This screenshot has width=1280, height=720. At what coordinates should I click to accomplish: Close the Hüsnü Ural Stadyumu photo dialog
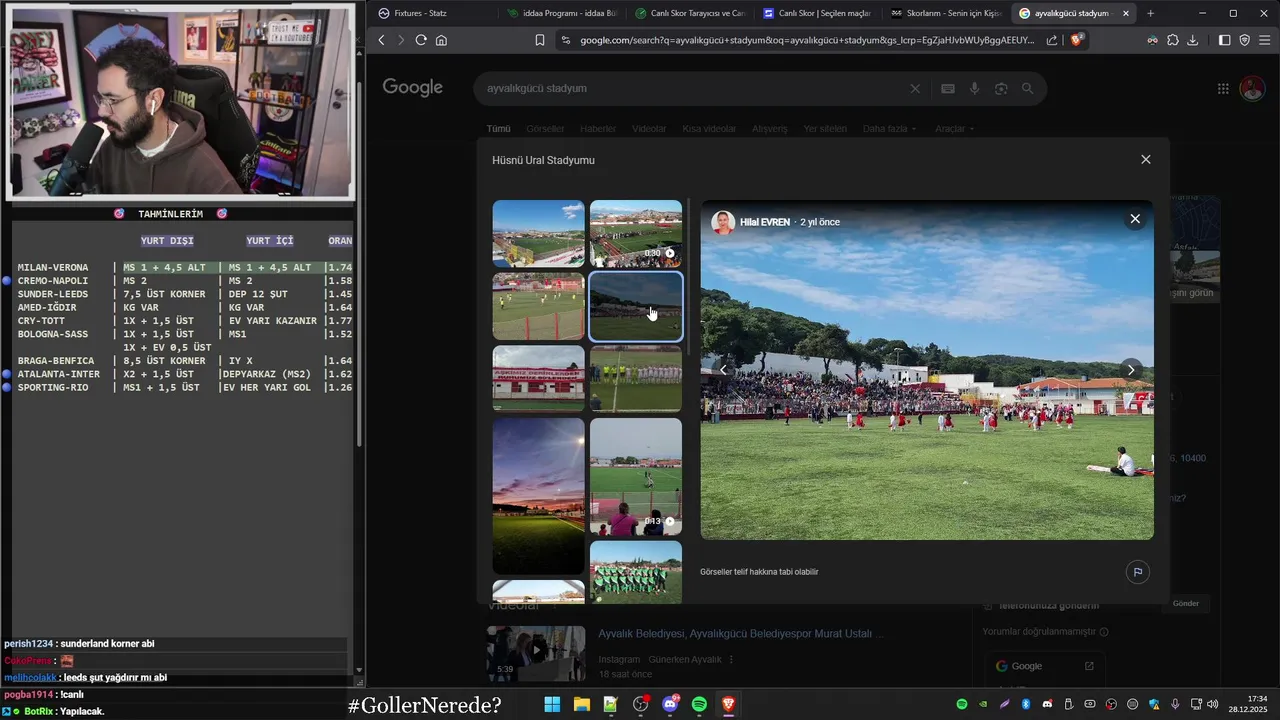(x=1146, y=159)
